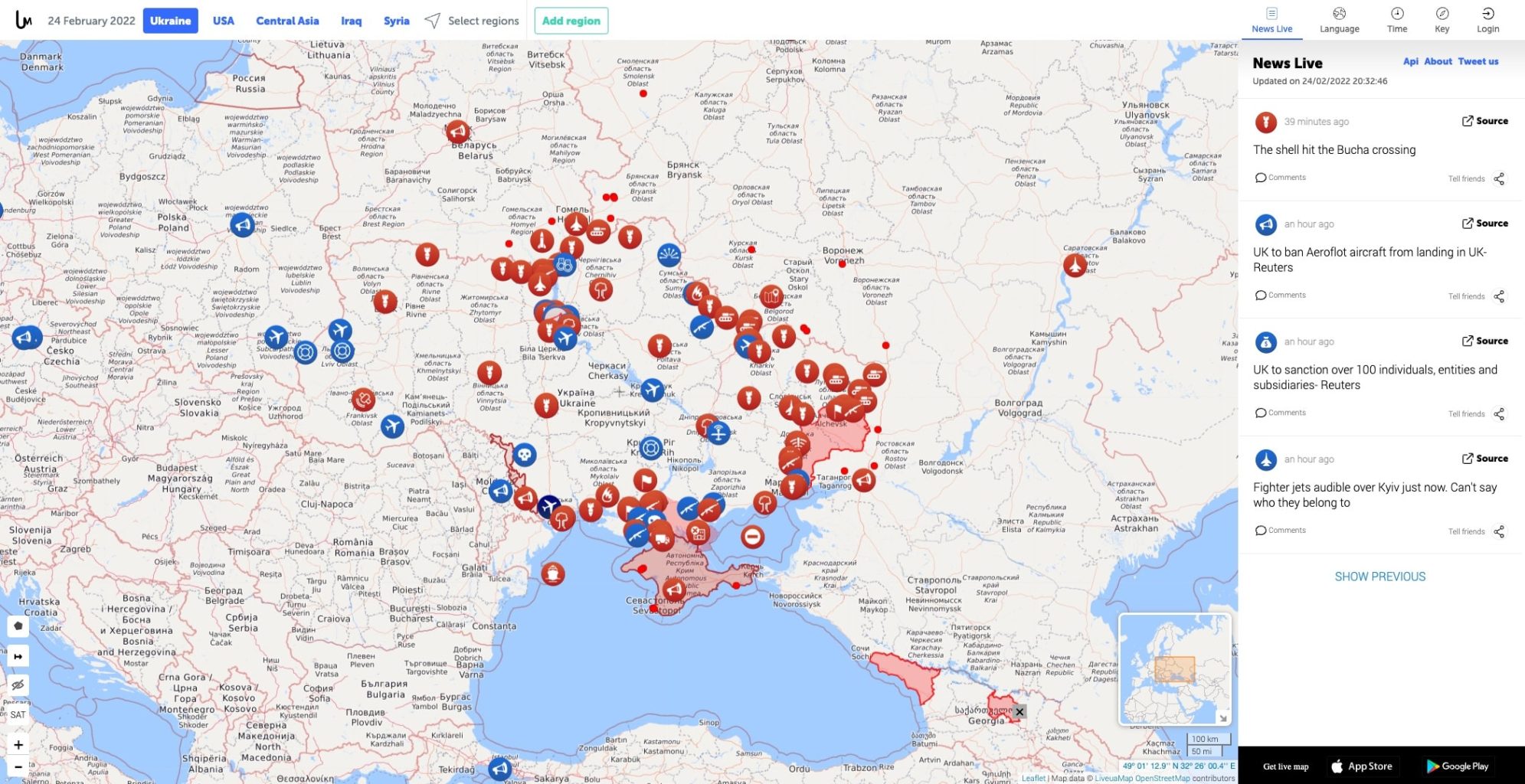Click Tell friends on Bucha crossing news
The height and width of the screenshot is (784, 1525).
pyautogui.click(x=1466, y=179)
